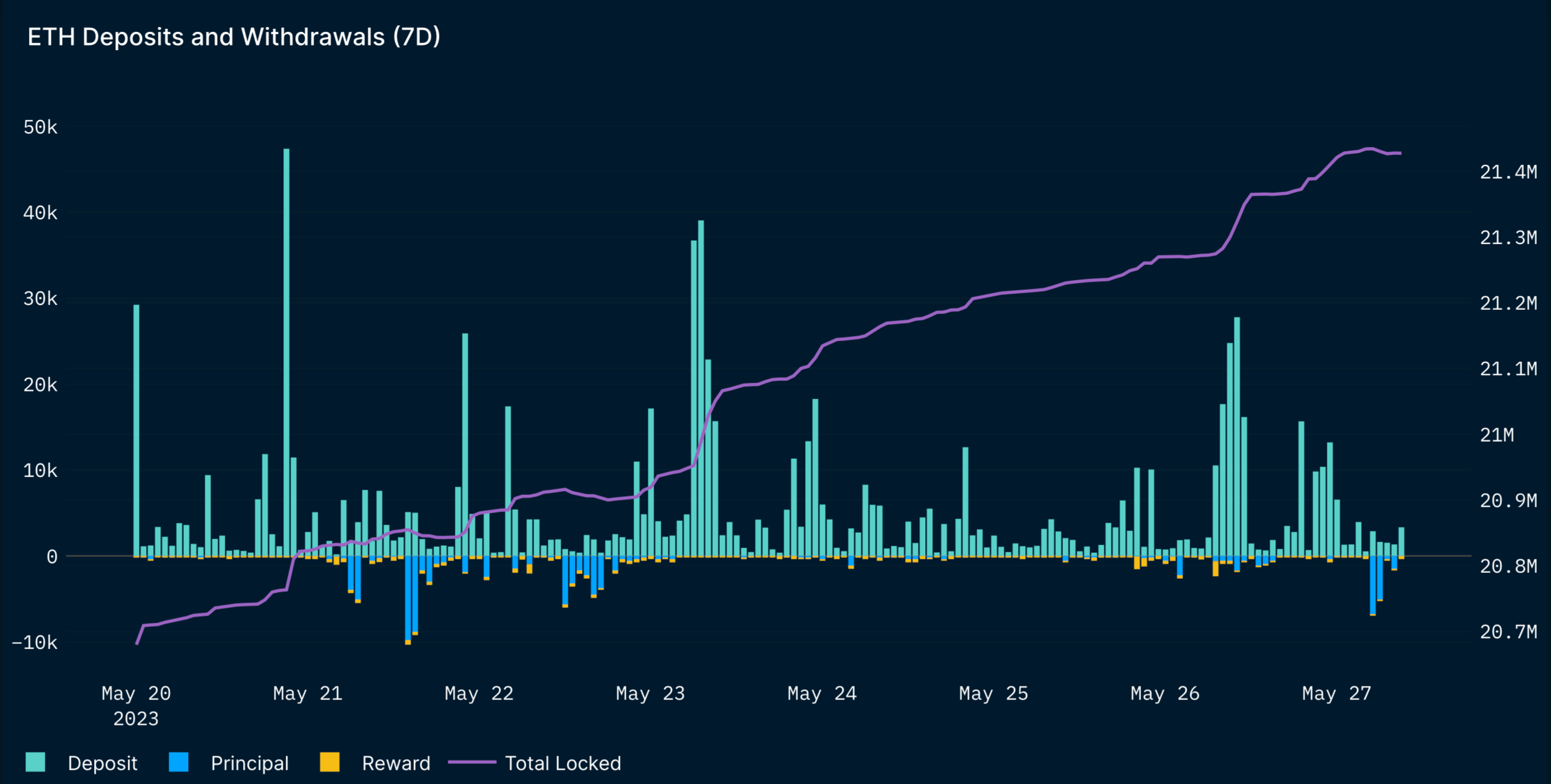This screenshot has height=784, width=1551.
Task: Click the −10k left axis label
Action: click(x=35, y=642)
